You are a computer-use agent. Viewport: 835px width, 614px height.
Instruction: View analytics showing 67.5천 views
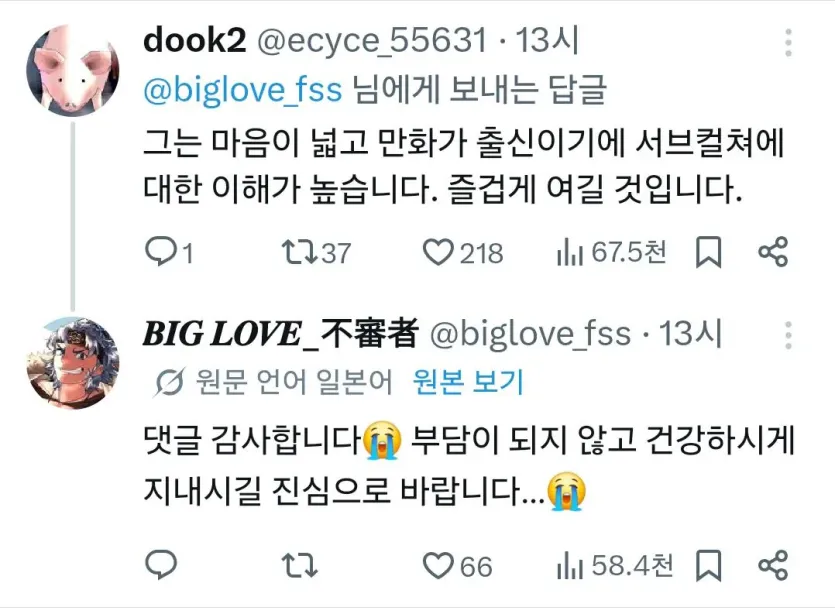coord(611,252)
